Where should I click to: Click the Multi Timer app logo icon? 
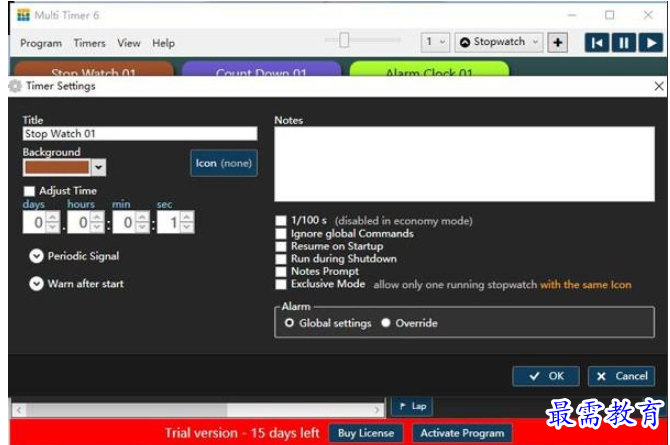(24, 15)
